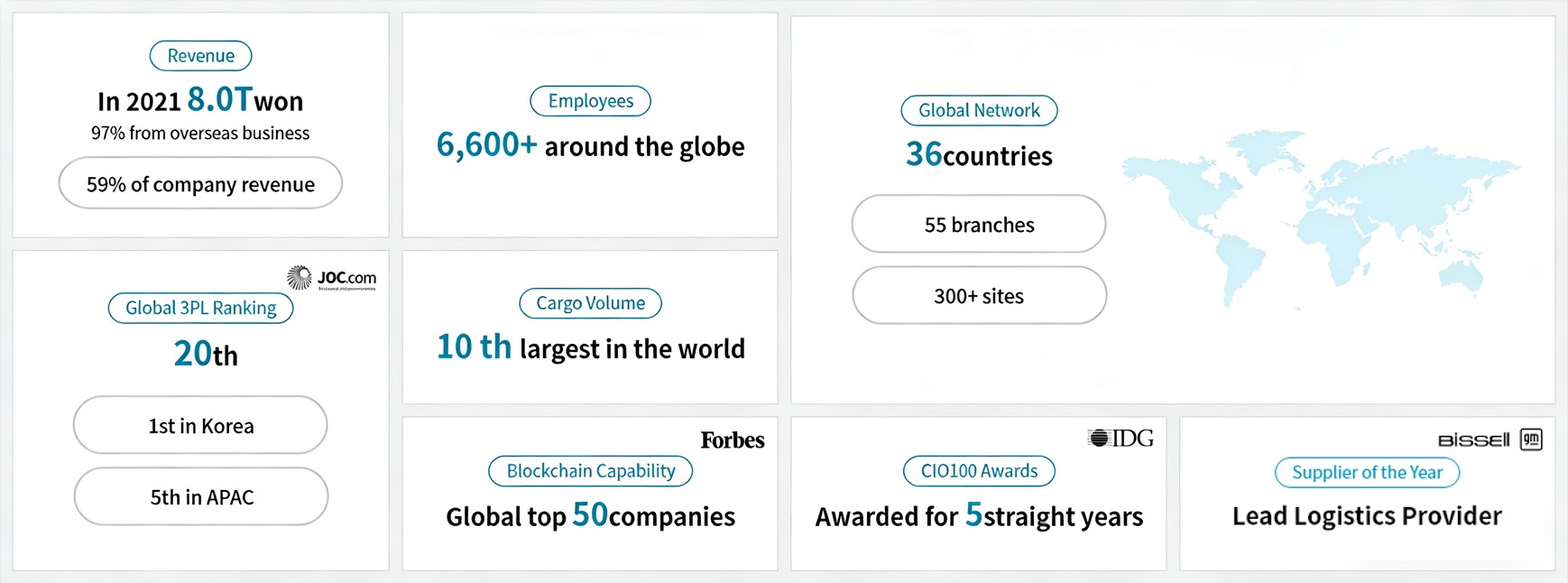Screen dimensions: 1568x583
Task: Click the 55 branches pill
Action: pyautogui.click(x=979, y=225)
